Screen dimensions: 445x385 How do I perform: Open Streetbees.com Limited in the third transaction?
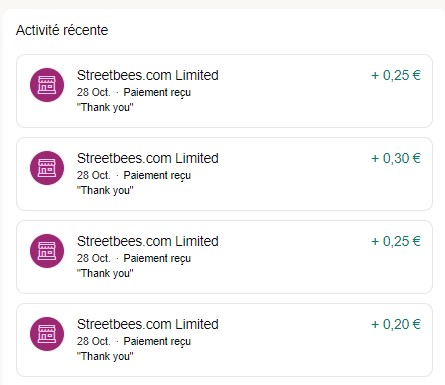click(148, 241)
